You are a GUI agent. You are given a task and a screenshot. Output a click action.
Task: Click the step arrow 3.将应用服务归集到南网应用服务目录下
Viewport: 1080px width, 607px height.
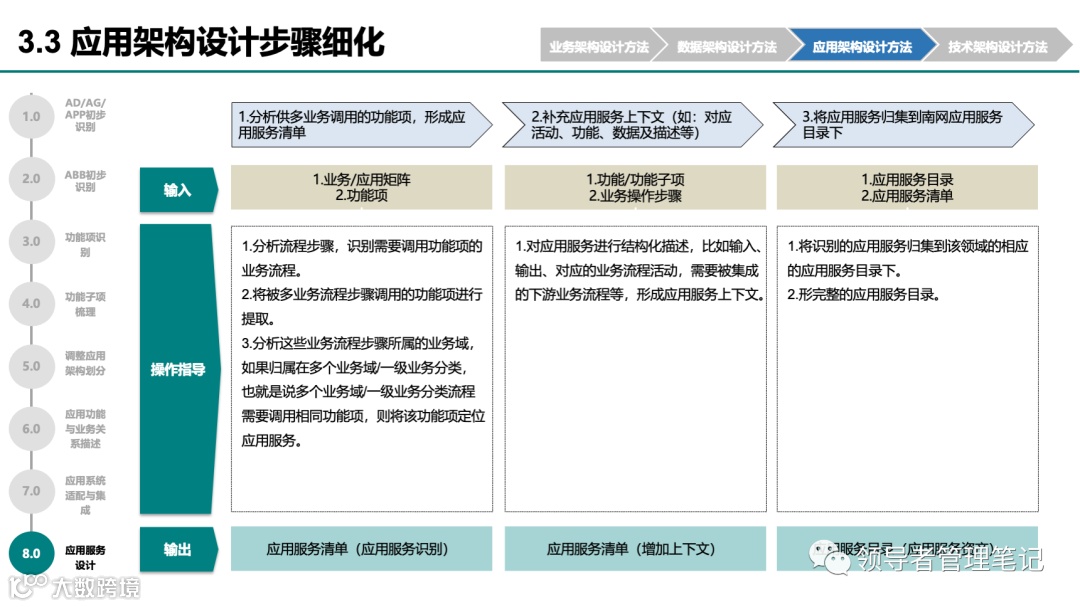tap(904, 125)
